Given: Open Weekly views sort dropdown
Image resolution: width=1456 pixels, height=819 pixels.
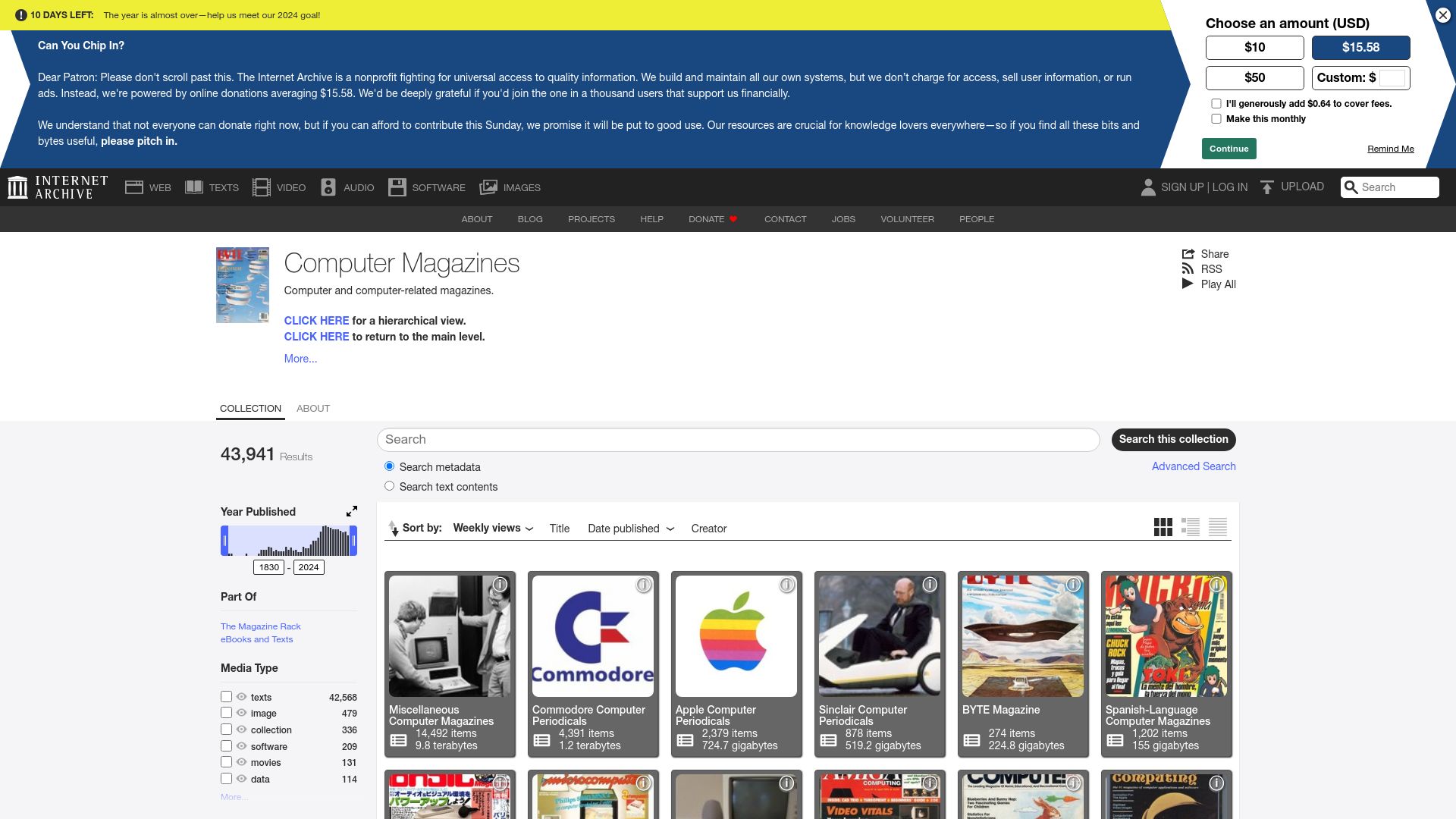Looking at the screenshot, I should tap(493, 528).
